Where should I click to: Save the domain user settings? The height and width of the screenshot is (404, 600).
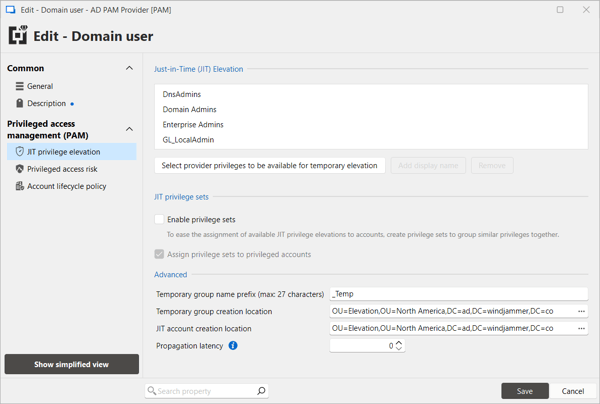(525, 391)
